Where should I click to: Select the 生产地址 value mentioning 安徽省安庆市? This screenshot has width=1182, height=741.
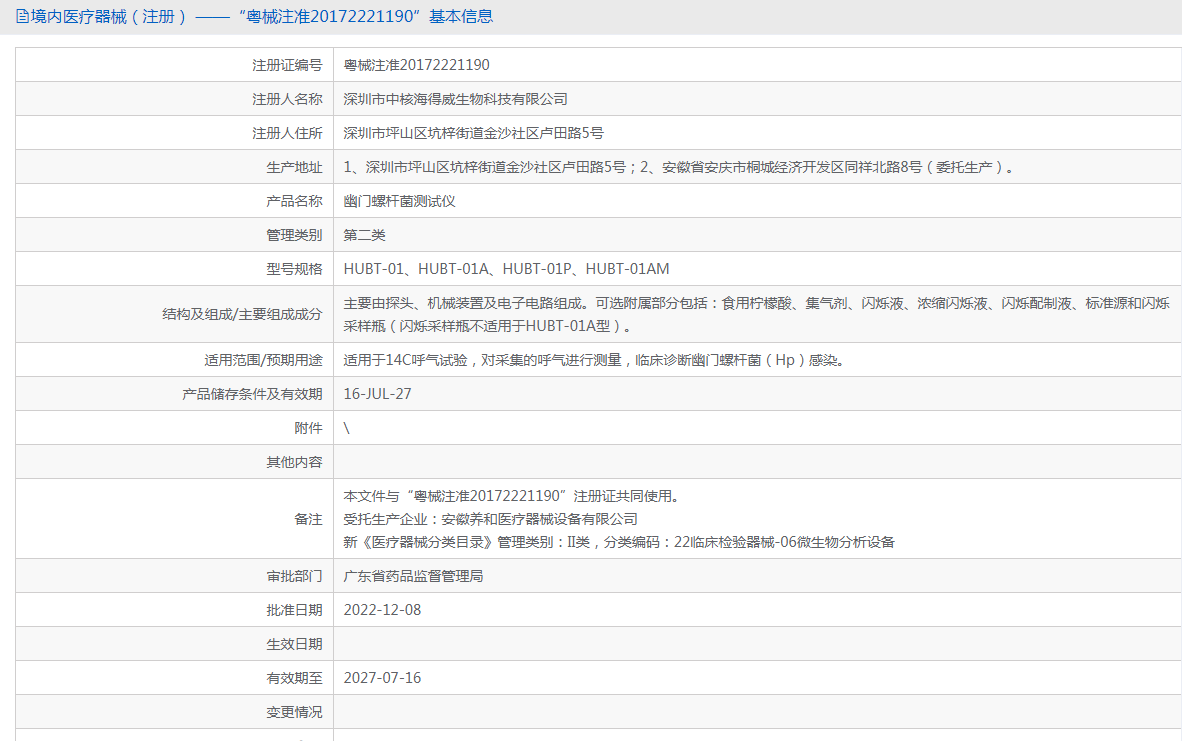(x=678, y=167)
